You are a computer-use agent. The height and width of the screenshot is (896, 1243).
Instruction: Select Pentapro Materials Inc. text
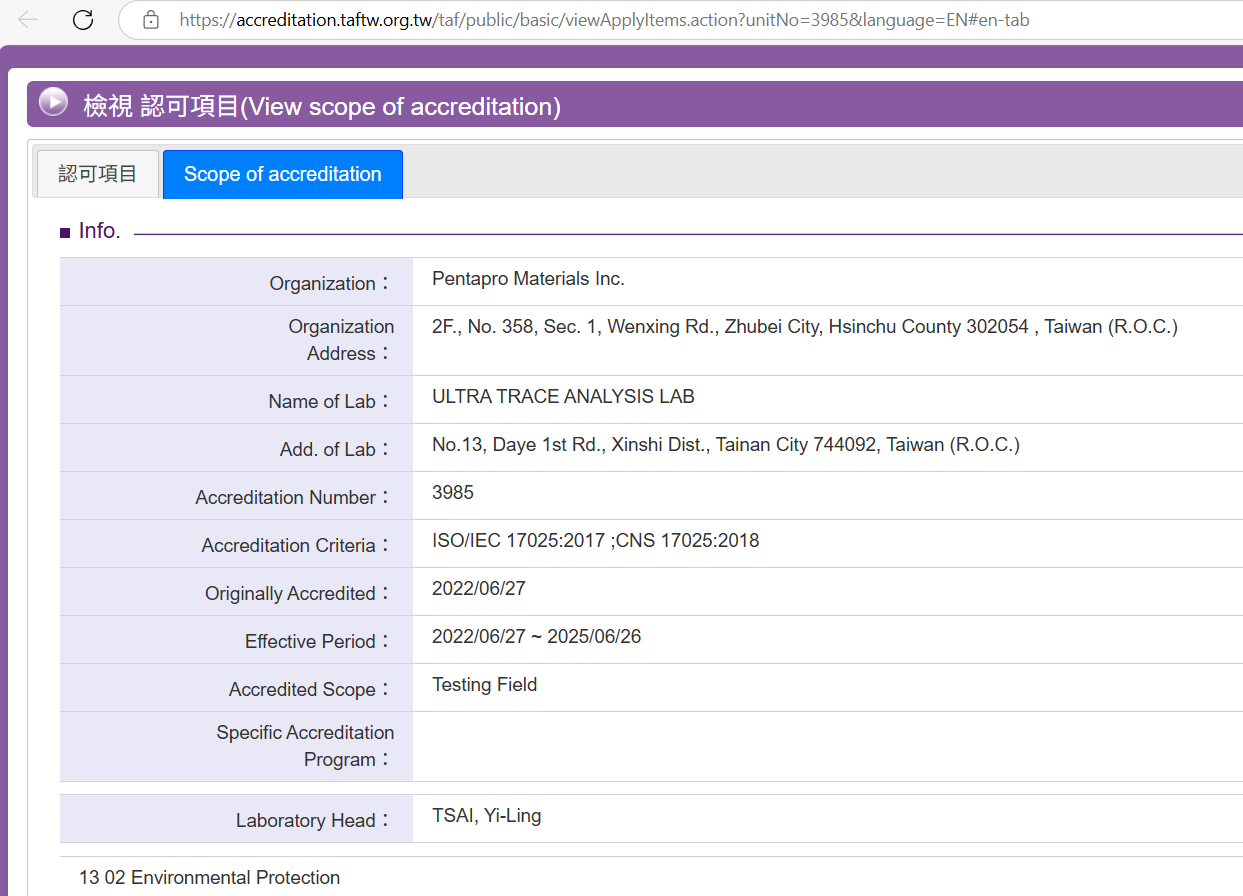point(528,279)
